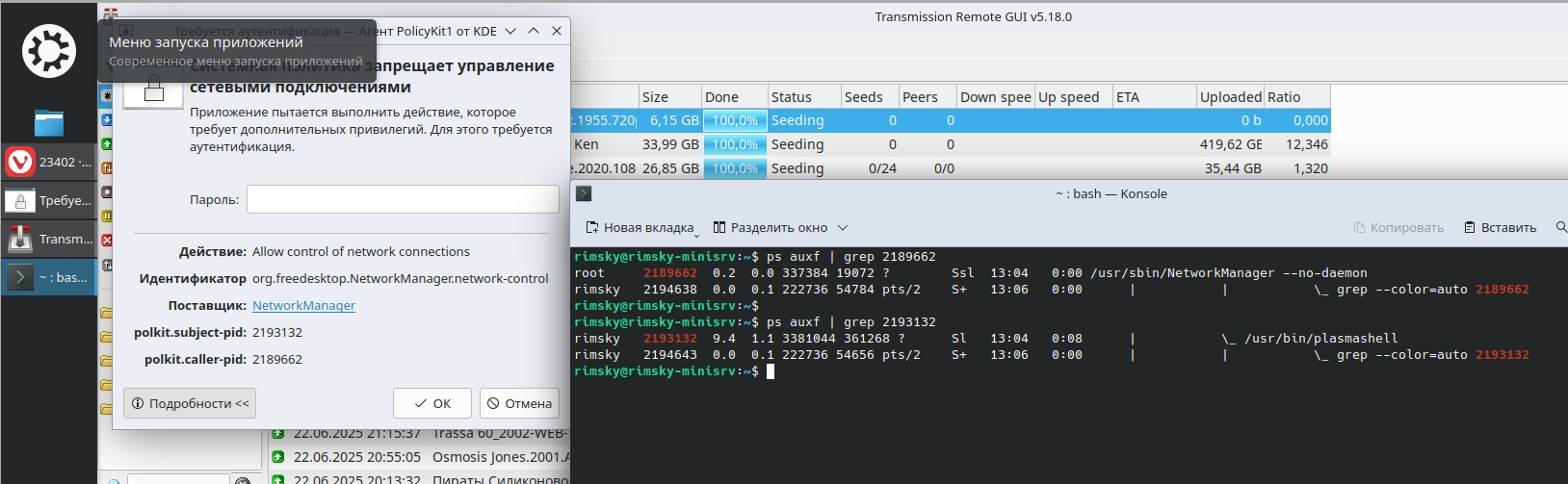Cancel authentication with the Отмена button
1568x484 pixels.
click(x=519, y=403)
